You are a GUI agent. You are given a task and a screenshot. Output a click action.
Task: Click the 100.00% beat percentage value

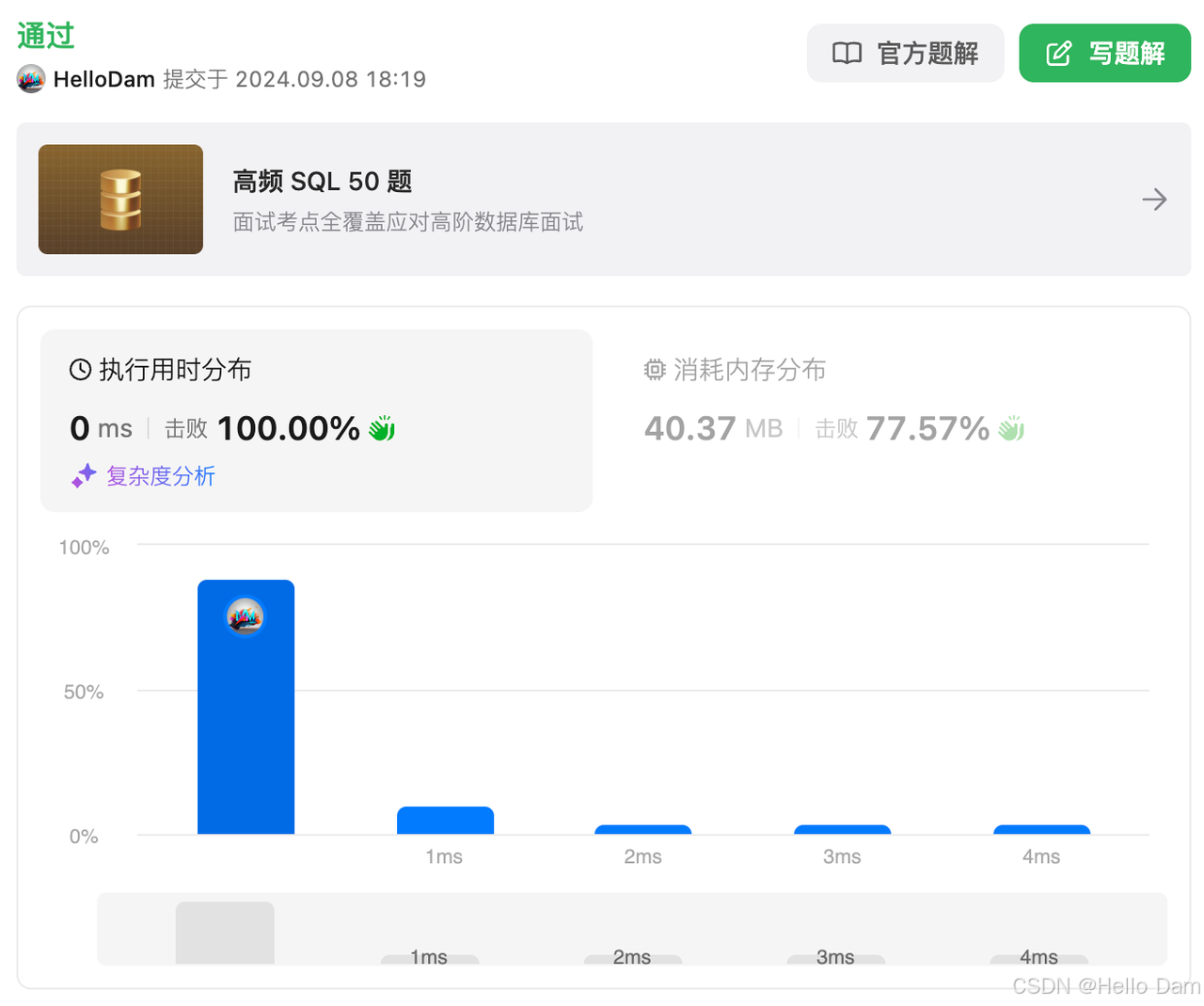(x=288, y=428)
